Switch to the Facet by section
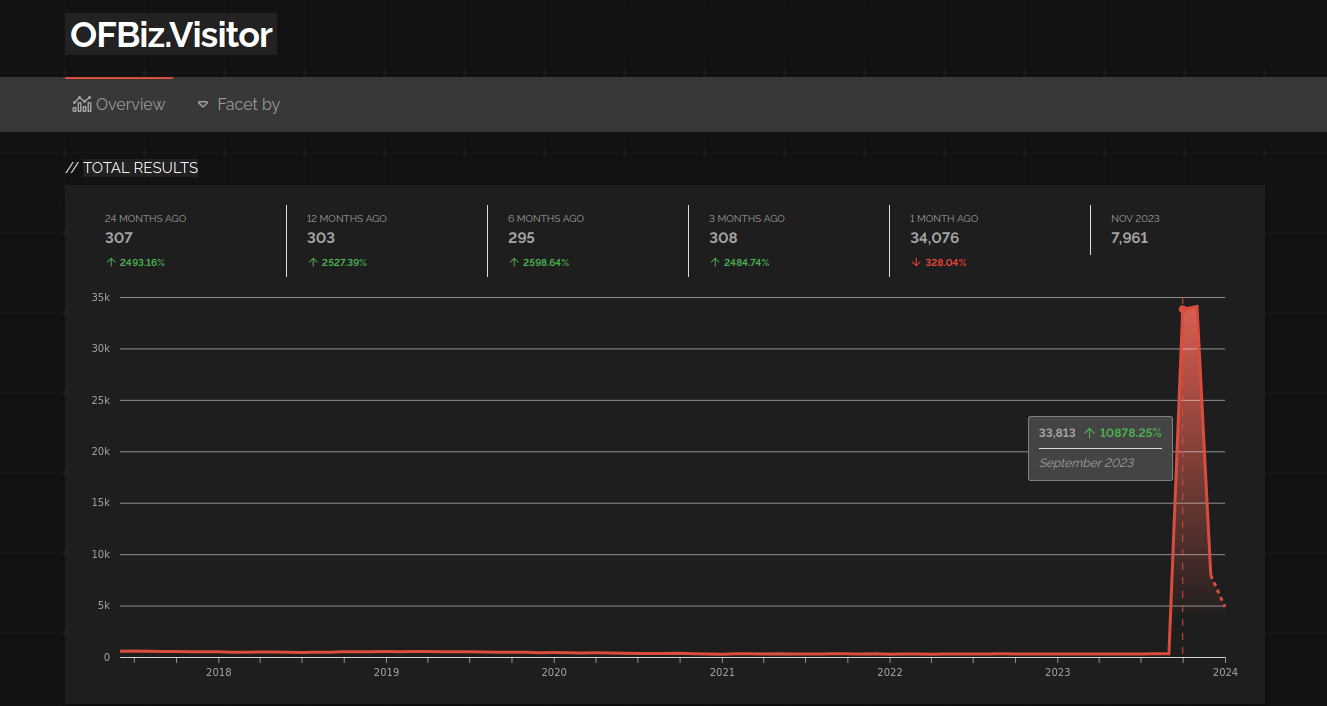 point(248,104)
